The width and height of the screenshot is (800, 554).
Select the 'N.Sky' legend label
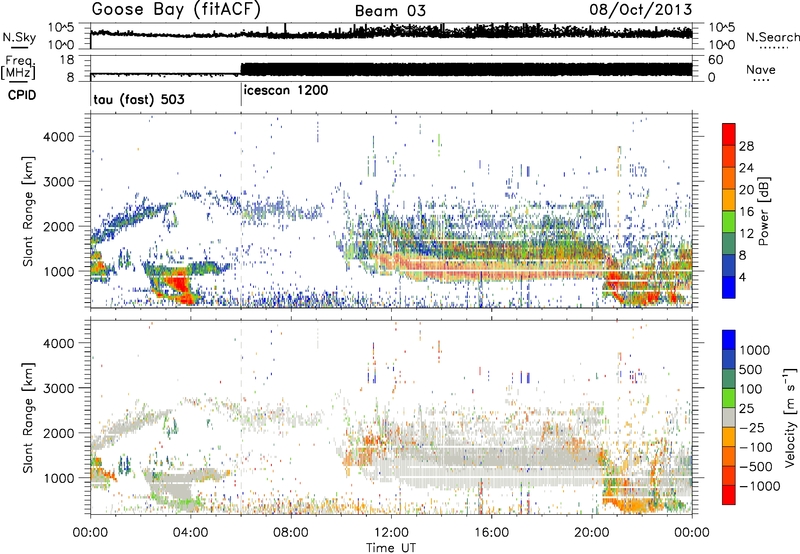click(19, 37)
